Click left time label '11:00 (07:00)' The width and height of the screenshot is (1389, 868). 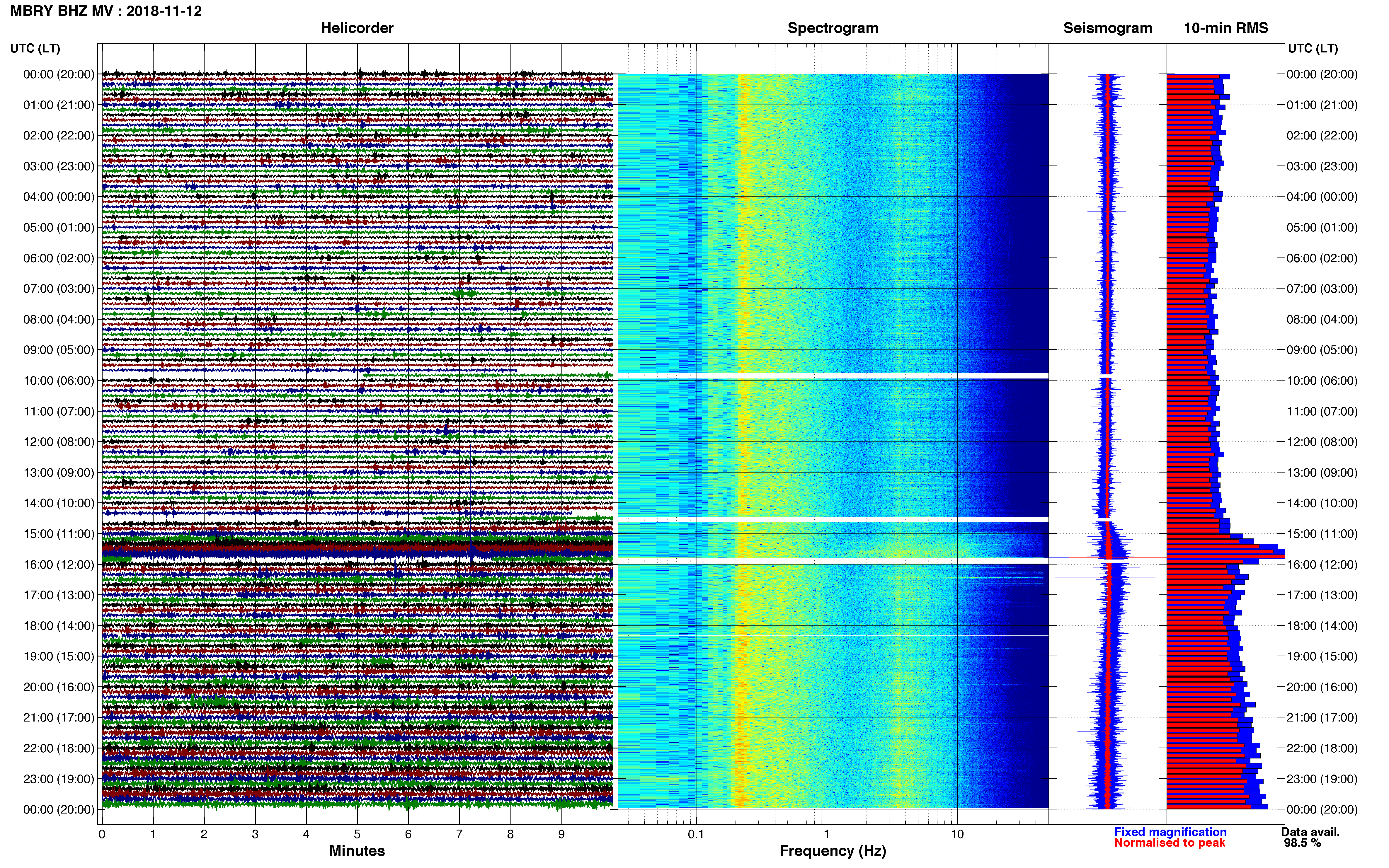59,412
